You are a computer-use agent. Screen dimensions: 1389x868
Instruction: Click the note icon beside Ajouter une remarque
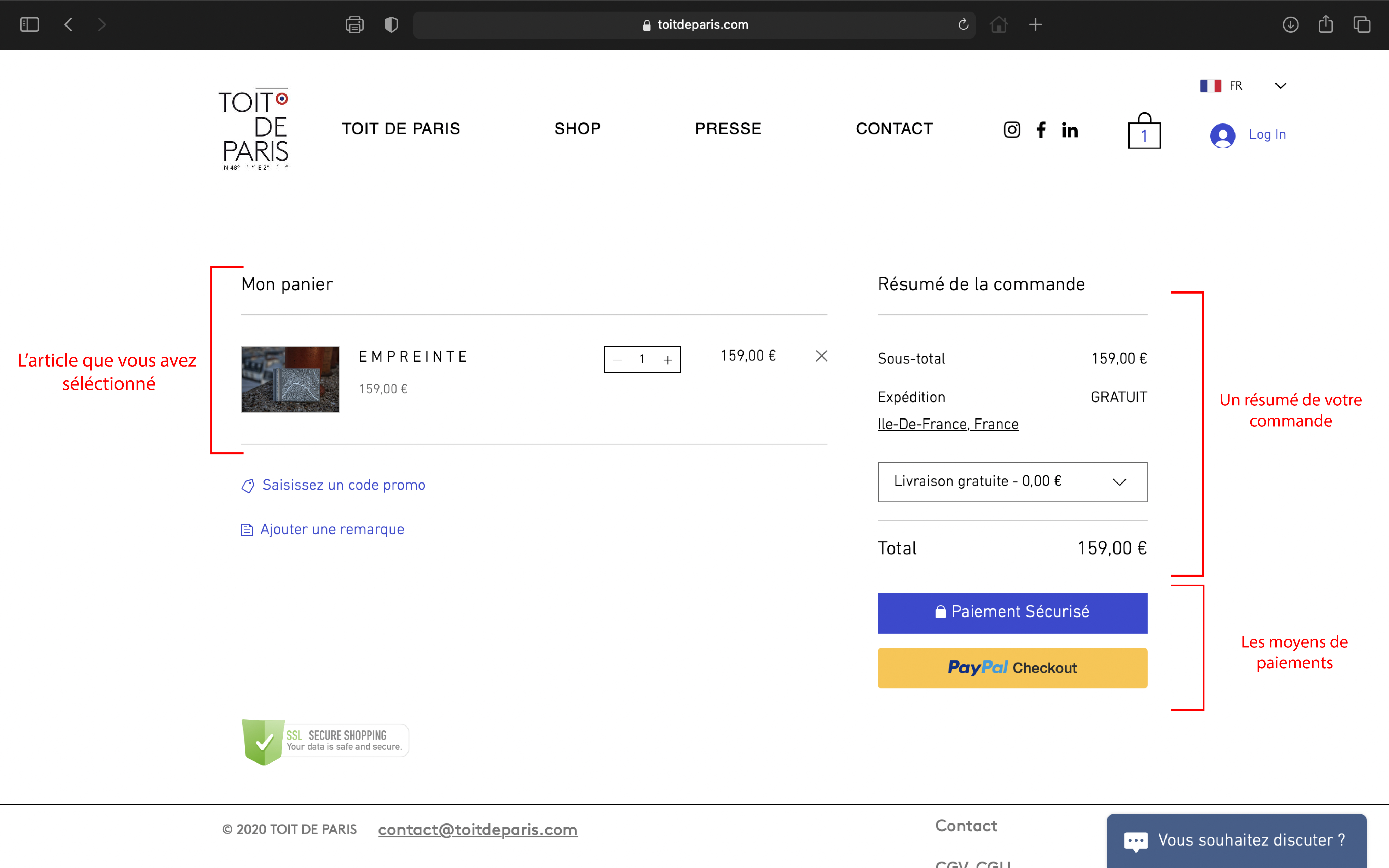[x=247, y=530]
